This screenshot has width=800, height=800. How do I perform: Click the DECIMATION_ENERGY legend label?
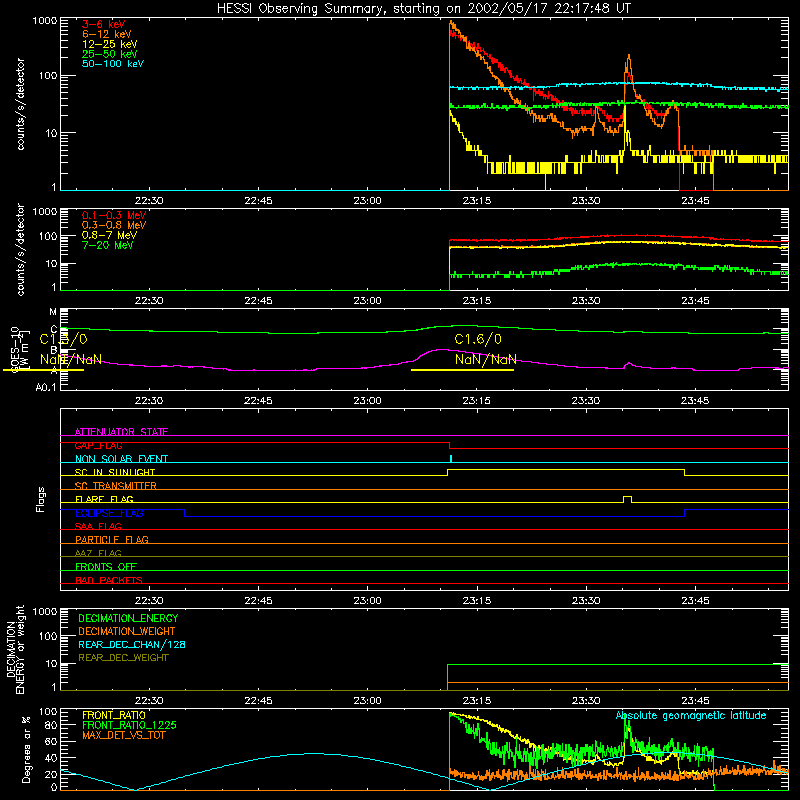(128, 618)
